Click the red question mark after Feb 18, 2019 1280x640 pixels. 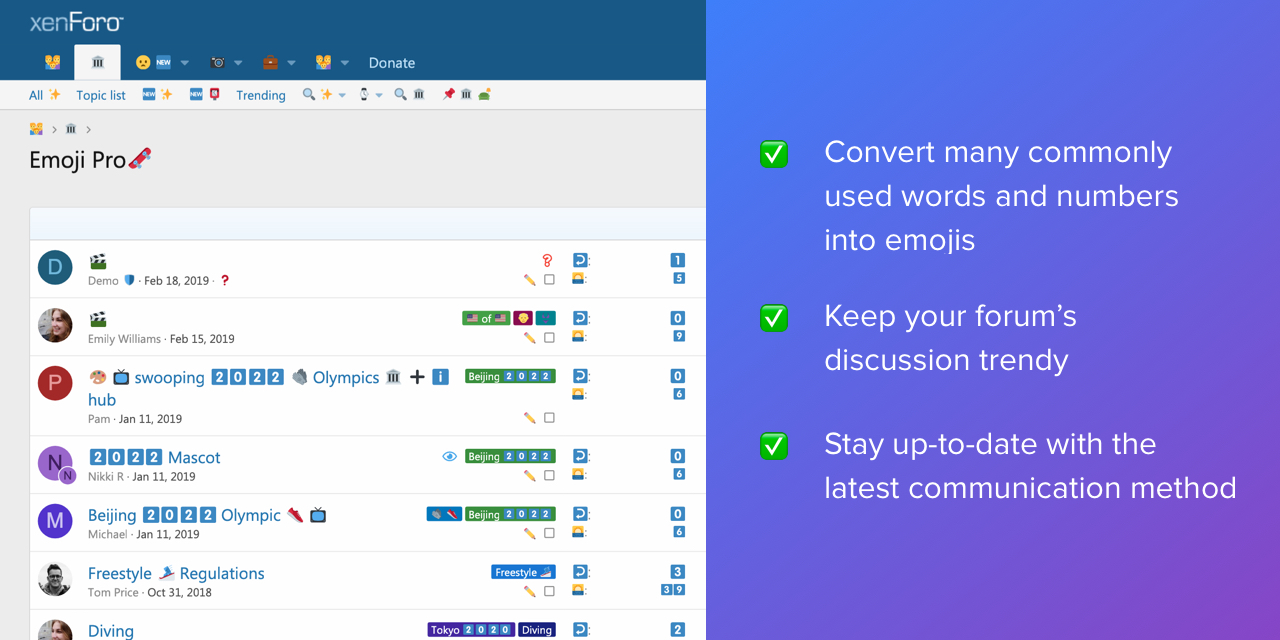pos(225,281)
